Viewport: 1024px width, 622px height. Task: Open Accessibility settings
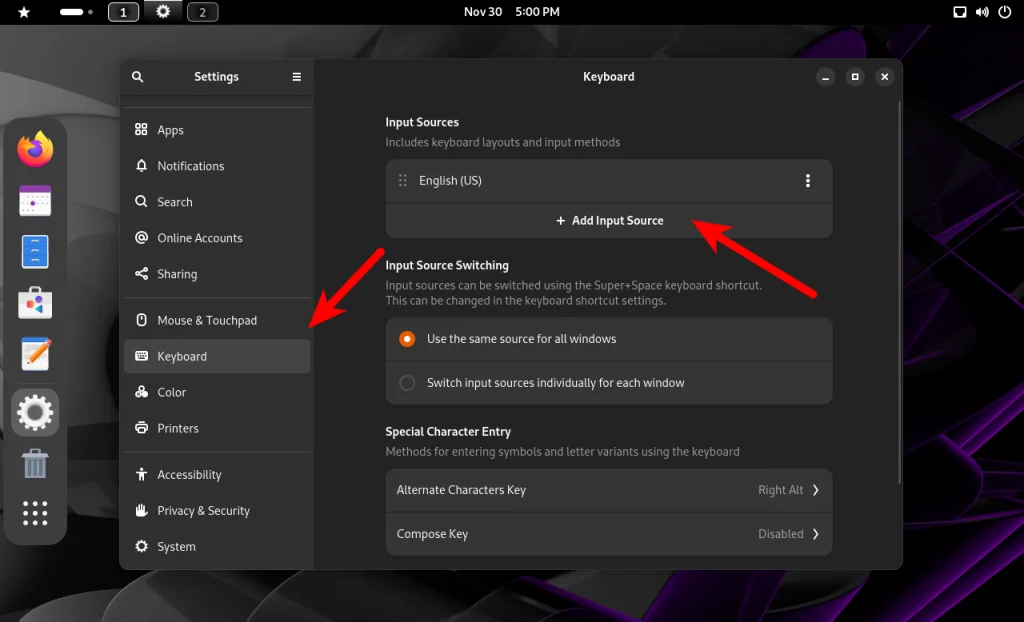click(x=217, y=474)
